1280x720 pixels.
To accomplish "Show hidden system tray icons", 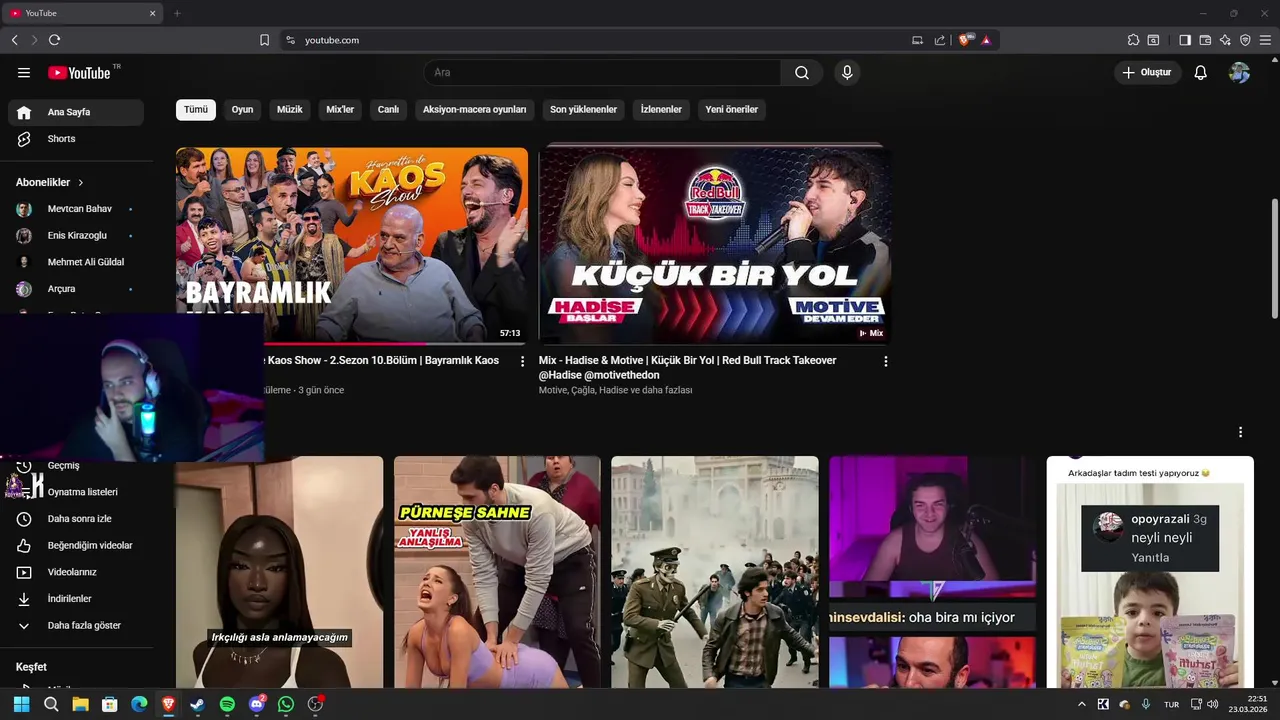I will tap(1081, 704).
